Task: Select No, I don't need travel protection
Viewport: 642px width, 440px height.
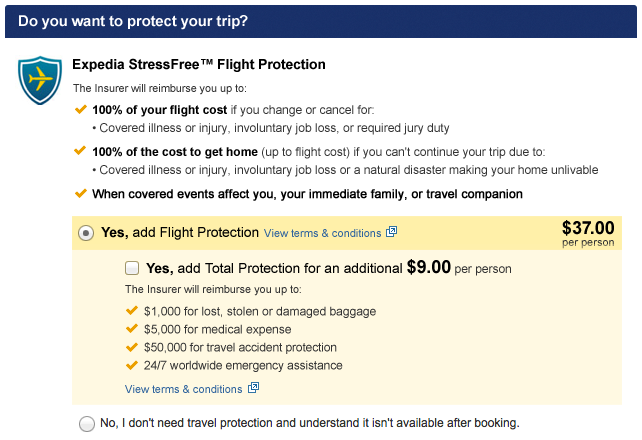Action: tap(87, 423)
